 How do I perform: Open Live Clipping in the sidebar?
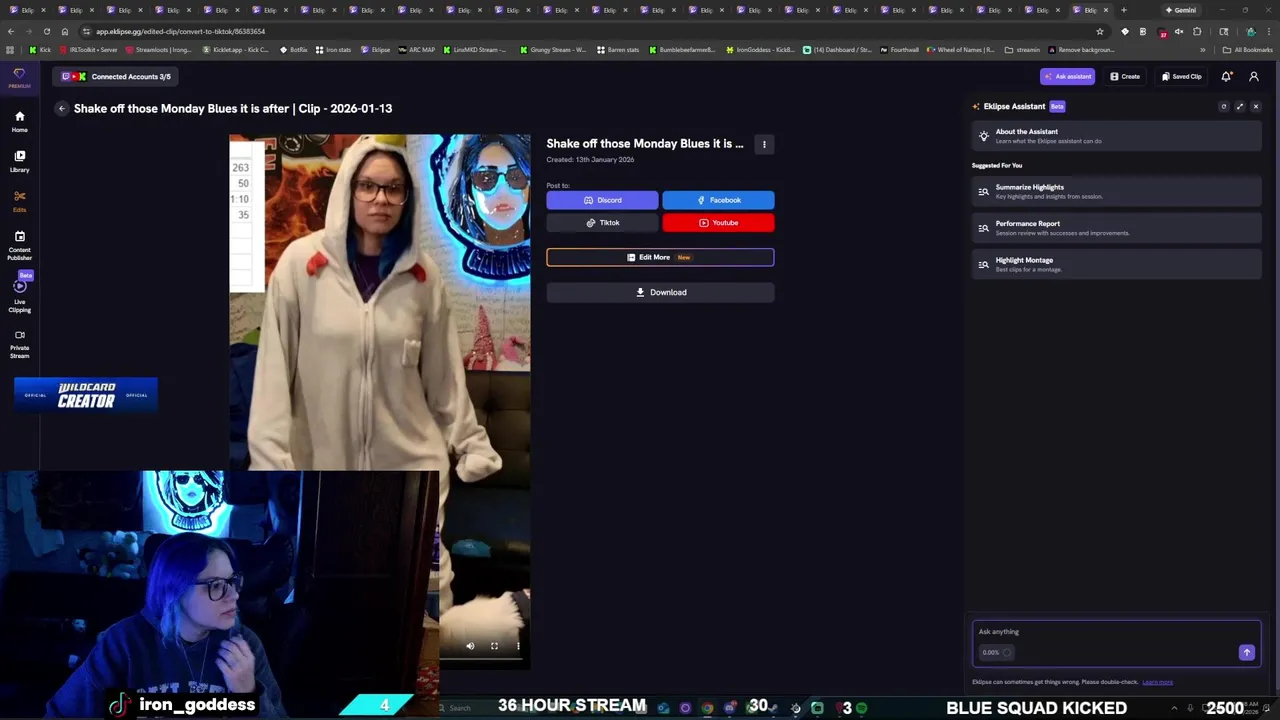pyautogui.click(x=19, y=296)
